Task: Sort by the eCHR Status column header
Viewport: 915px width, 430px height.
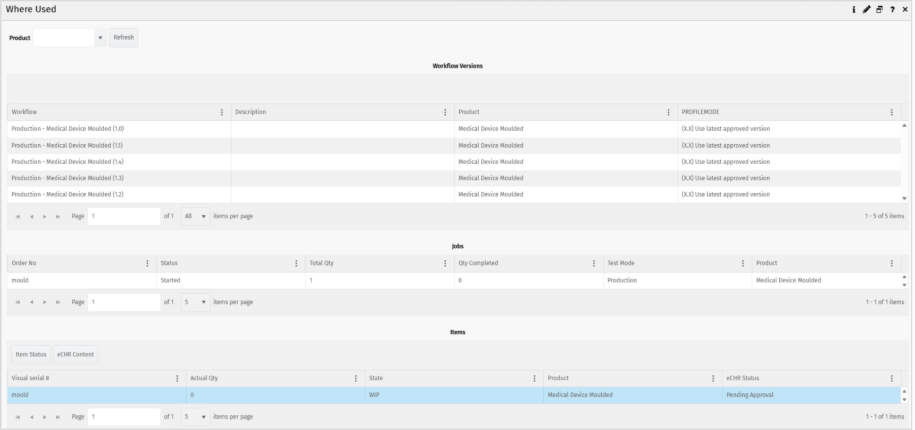Action: click(x=743, y=379)
